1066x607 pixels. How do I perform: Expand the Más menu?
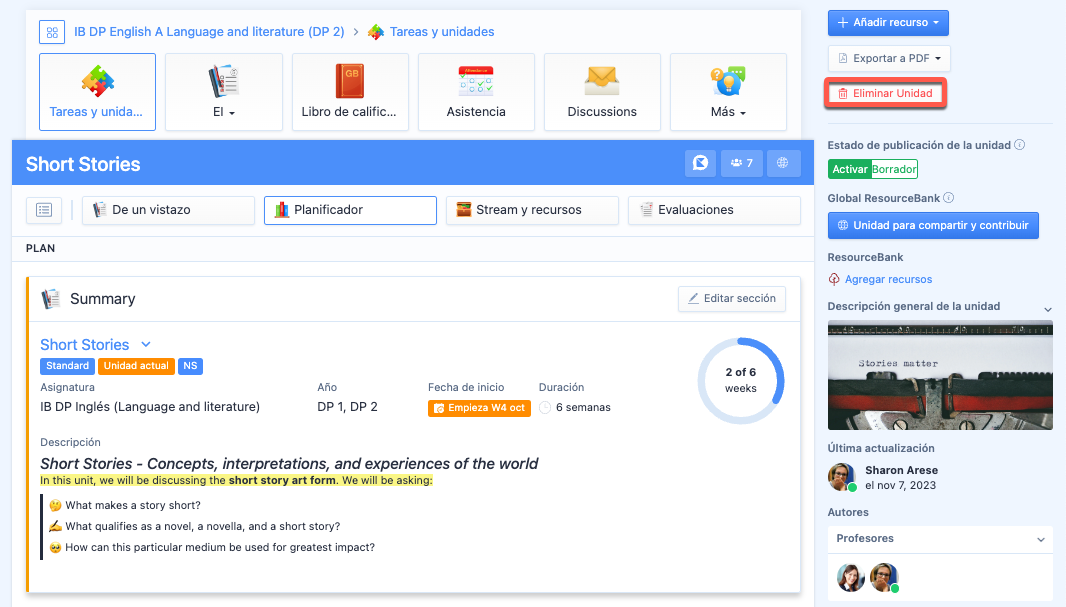pos(728,91)
